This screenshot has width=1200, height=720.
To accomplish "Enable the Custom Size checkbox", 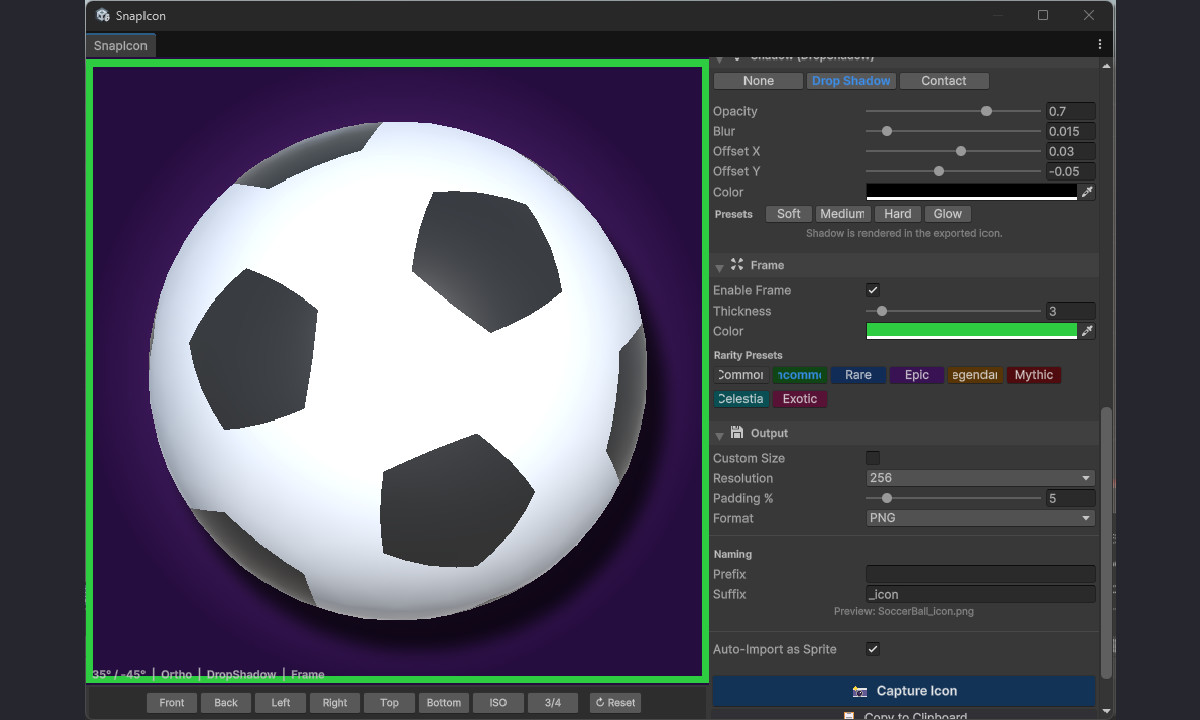I will click(x=873, y=458).
